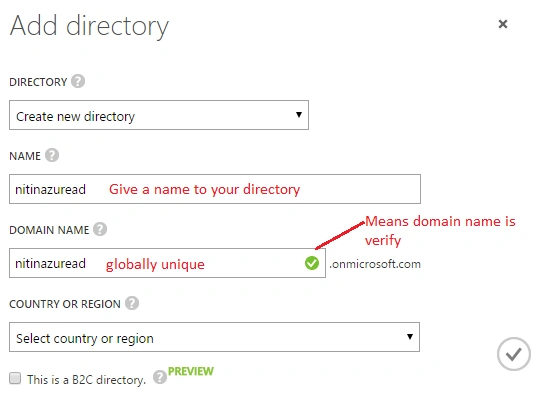Screen dimensions: 546x404
Task: Click the .onmicrosoft.com domain suffix
Action: pyautogui.click(x=375, y=264)
